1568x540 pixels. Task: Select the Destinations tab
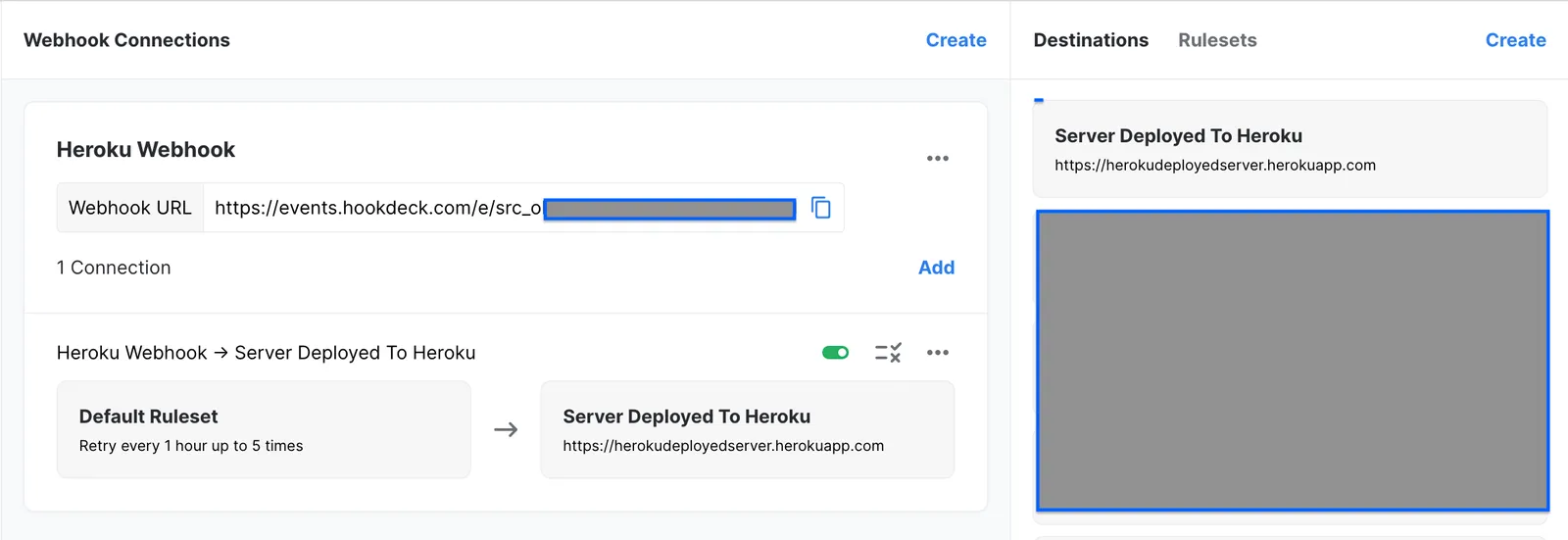1091,40
